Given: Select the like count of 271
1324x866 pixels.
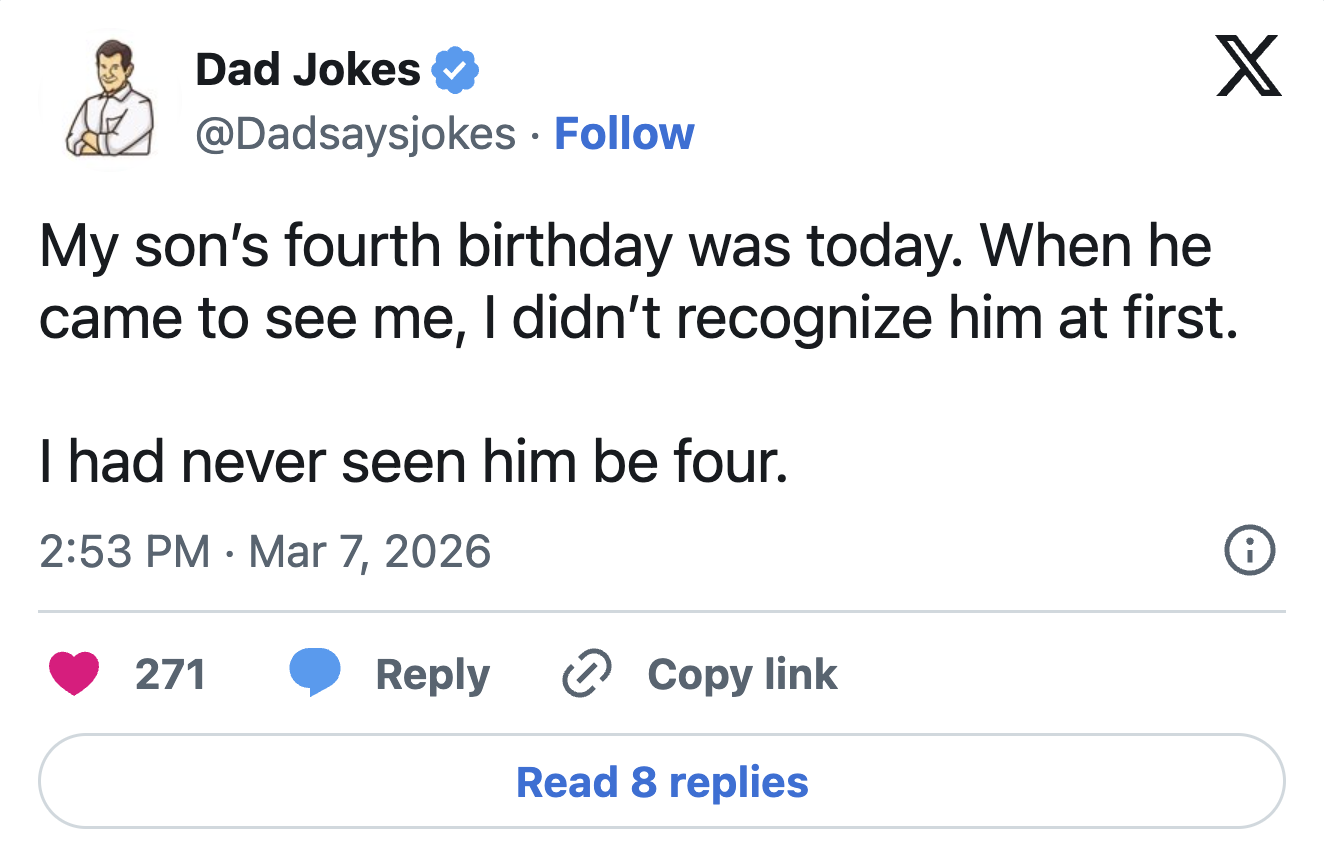Looking at the screenshot, I should pyautogui.click(x=171, y=673).
